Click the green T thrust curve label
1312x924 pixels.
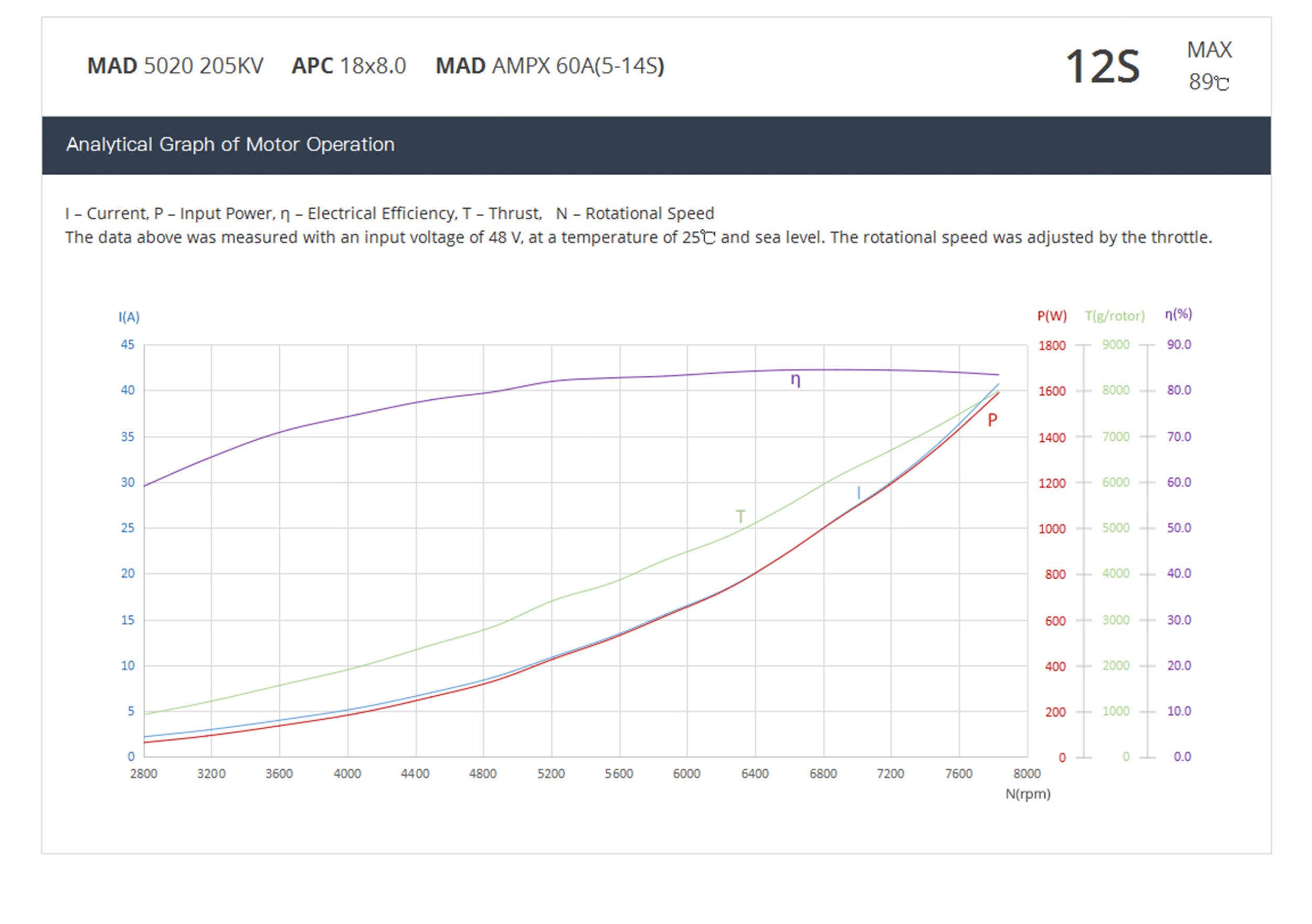[x=740, y=517]
